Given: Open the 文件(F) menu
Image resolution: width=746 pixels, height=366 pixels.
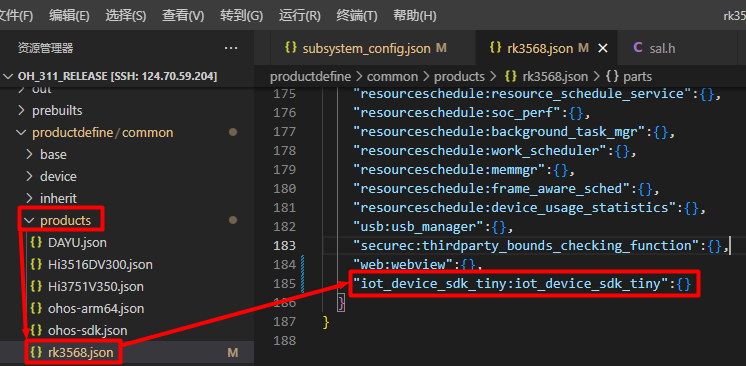Looking at the screenshot, I should tap(16, 15).
